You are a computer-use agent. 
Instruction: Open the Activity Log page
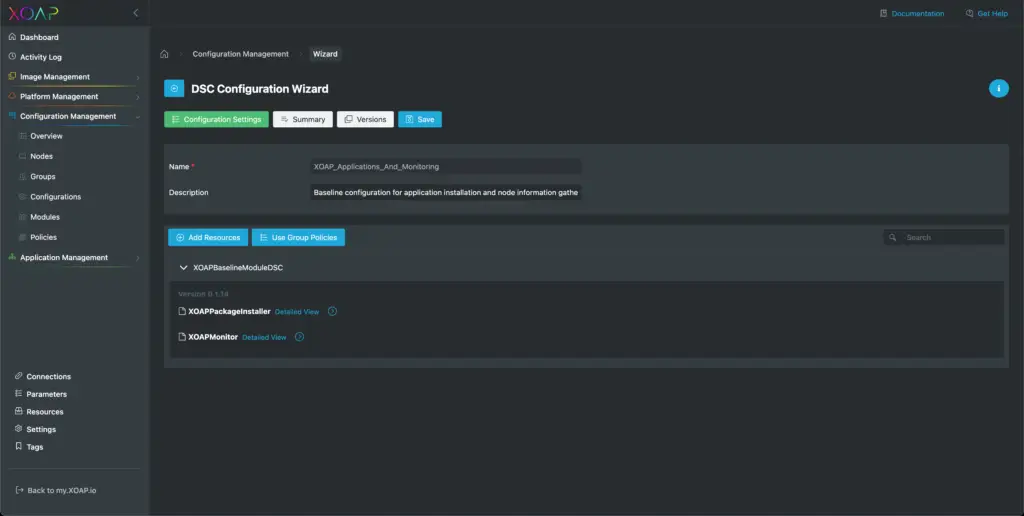point(40,57)
